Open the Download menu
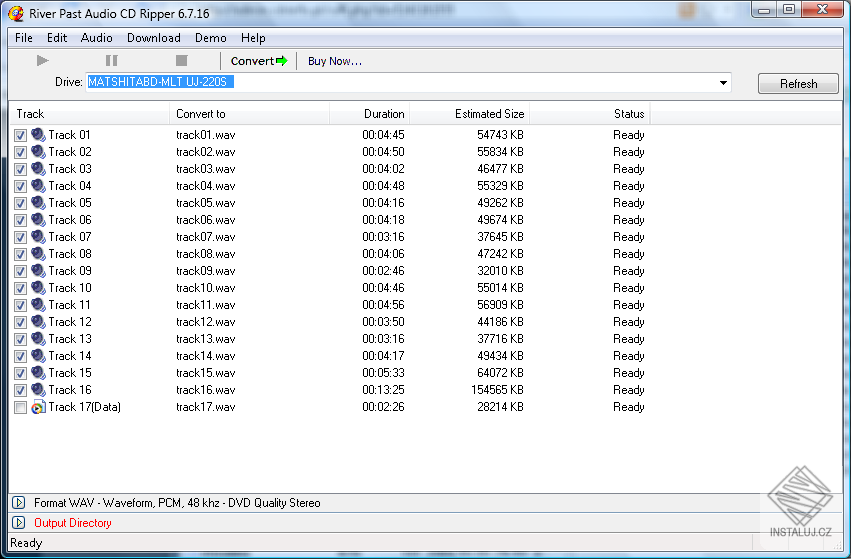 coord(154,38)
